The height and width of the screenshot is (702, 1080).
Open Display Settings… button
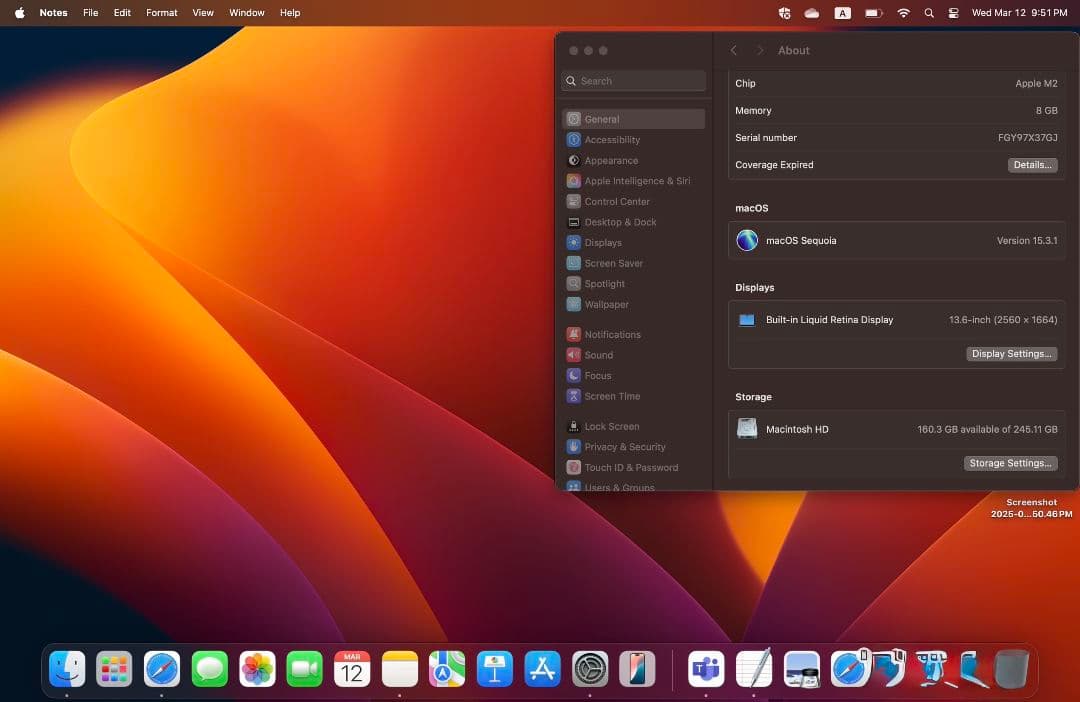pos(1011,353)
